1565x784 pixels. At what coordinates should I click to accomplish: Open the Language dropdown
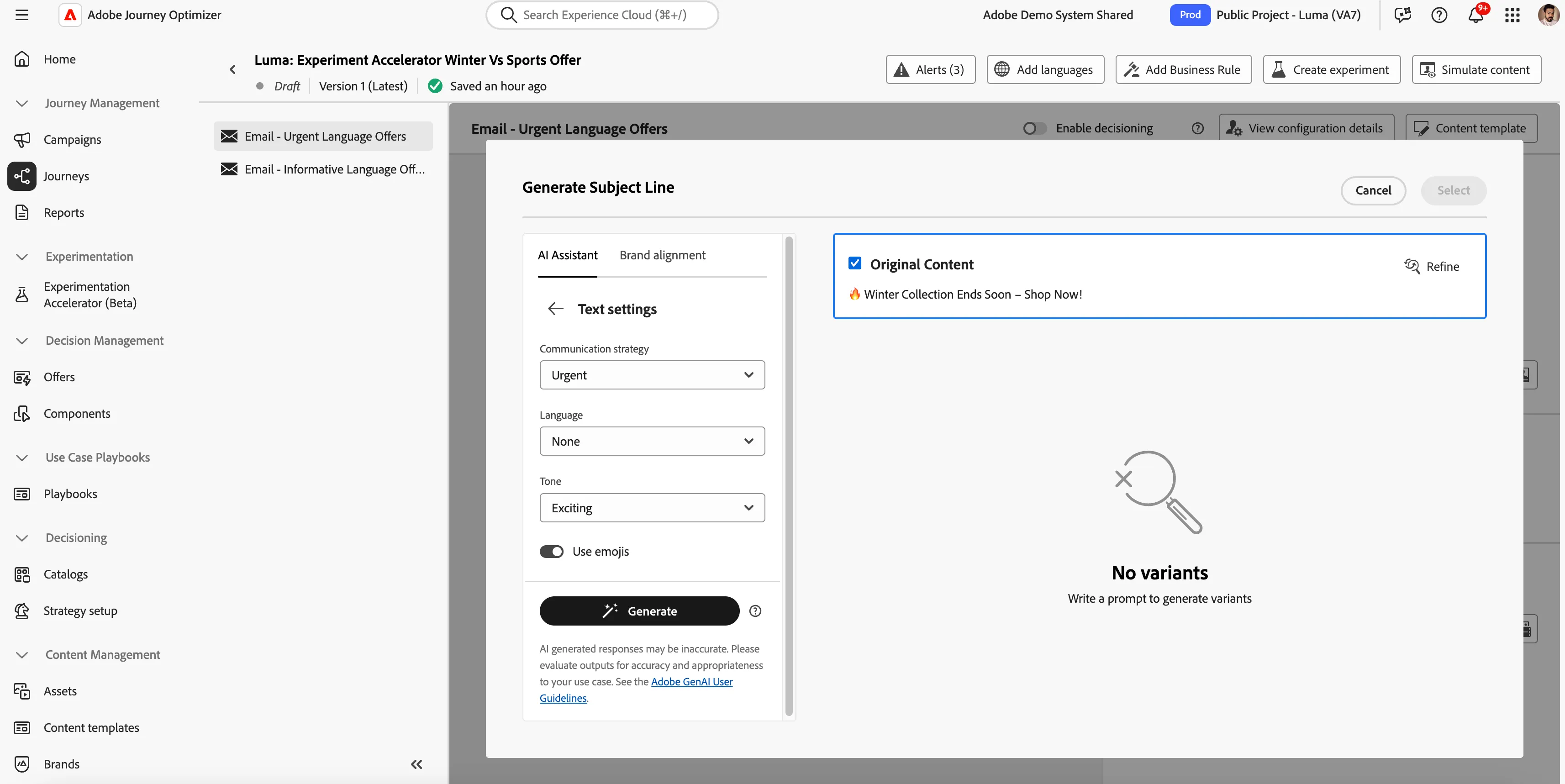click(x=652, y=442)
